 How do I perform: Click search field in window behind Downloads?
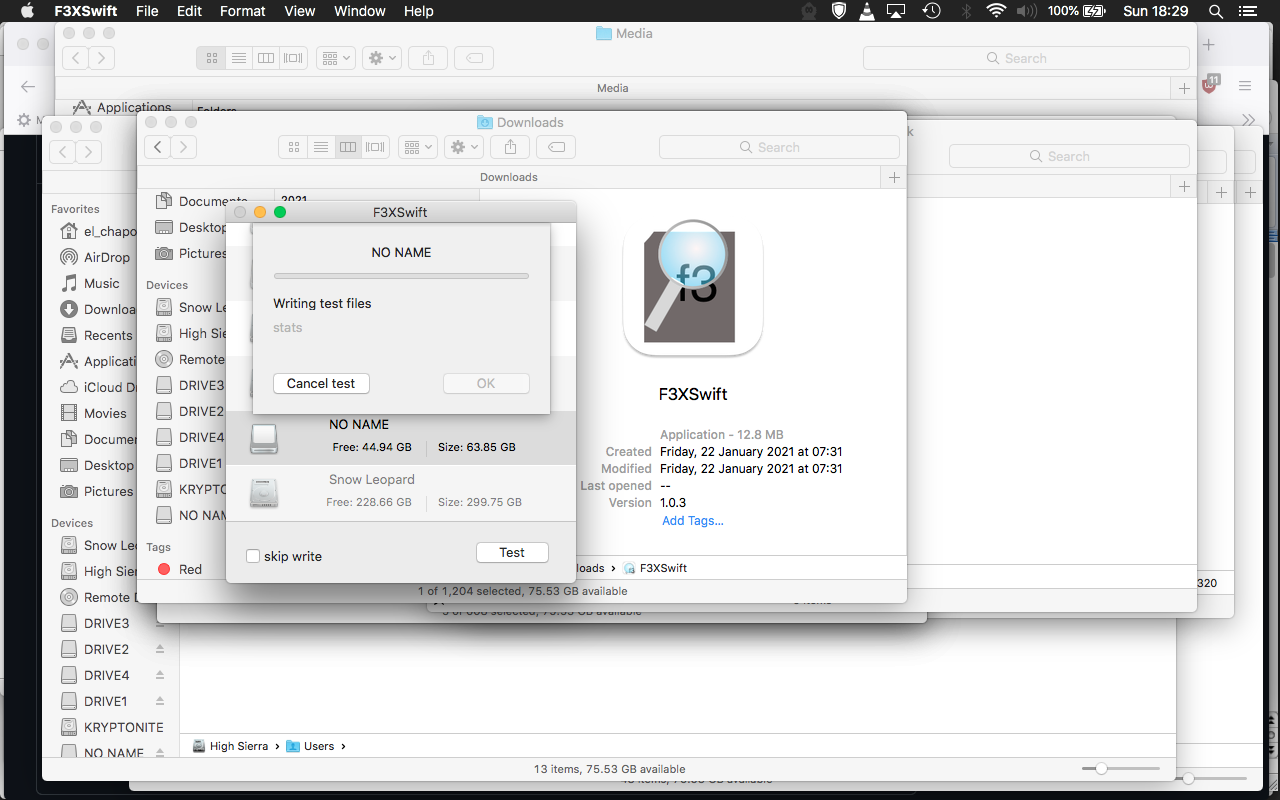[1069, 156]
